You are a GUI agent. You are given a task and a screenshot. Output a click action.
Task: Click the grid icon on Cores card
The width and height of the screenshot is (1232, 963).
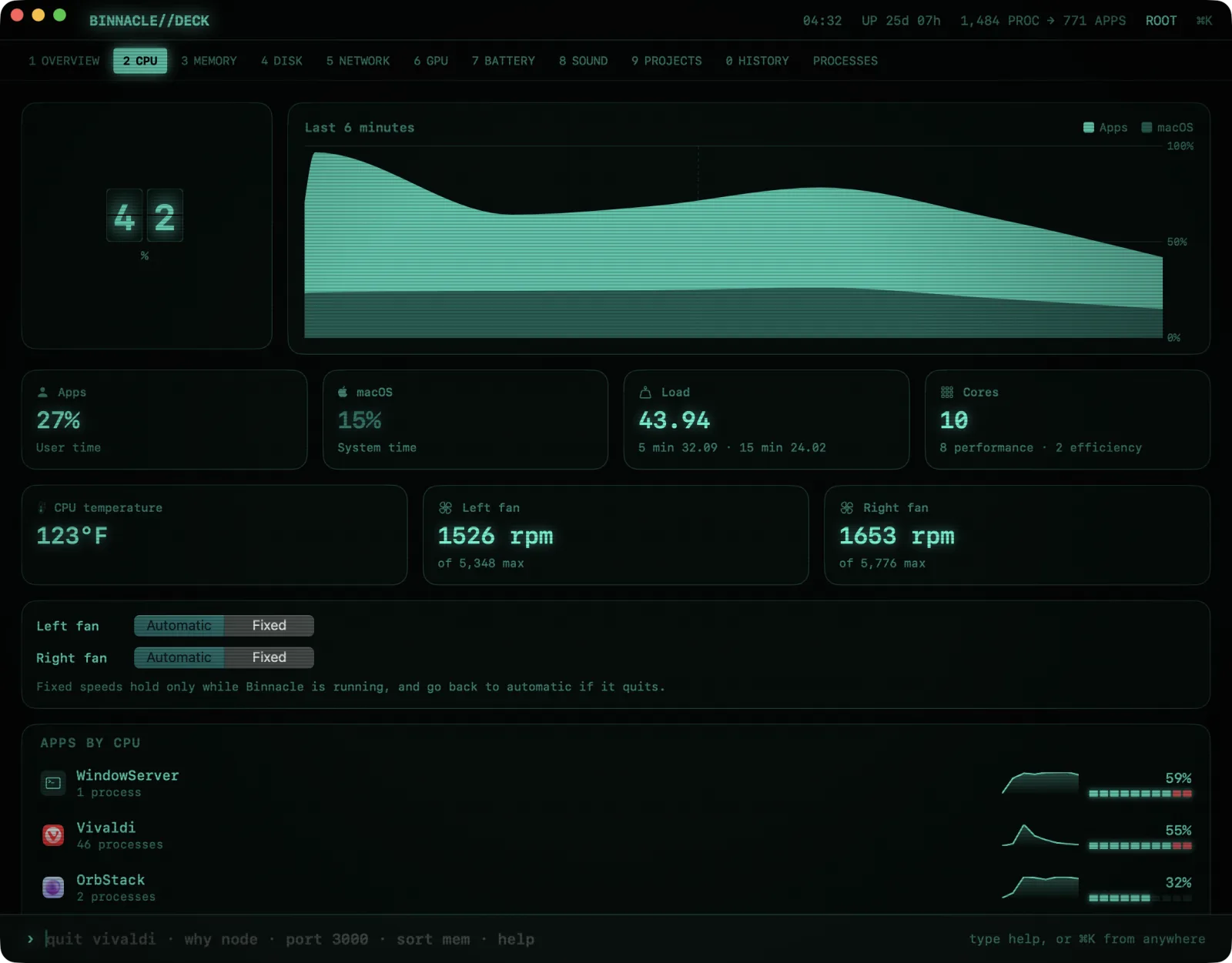pyautogui.click(x=947, y=393)
